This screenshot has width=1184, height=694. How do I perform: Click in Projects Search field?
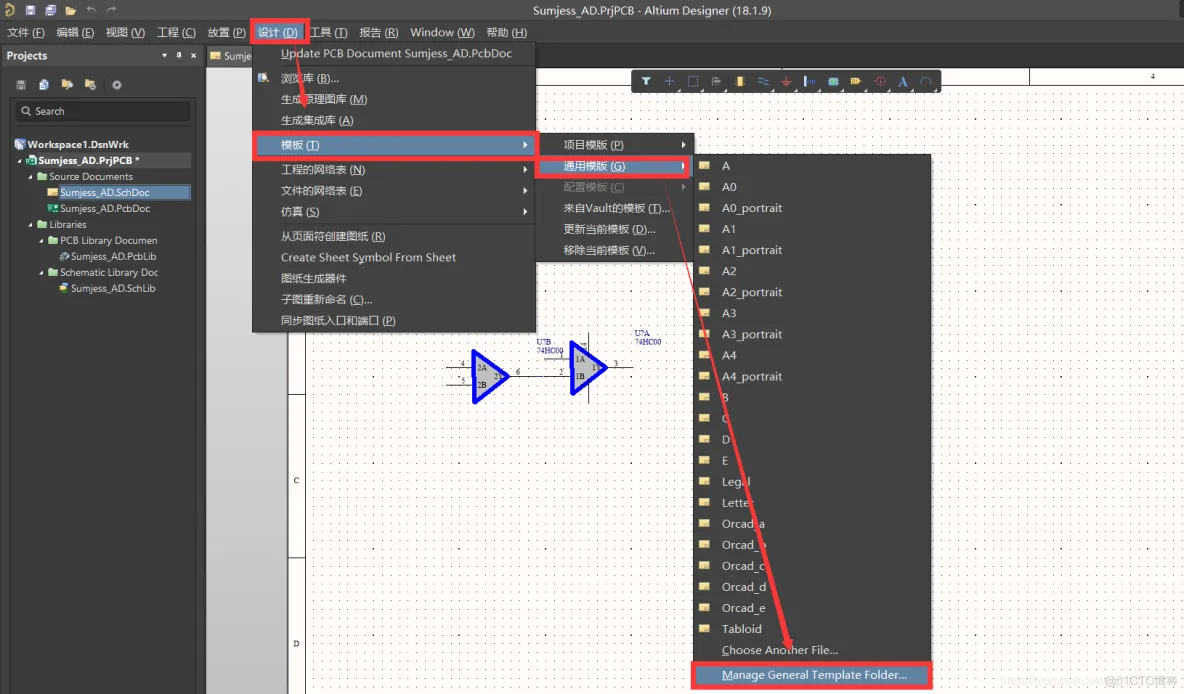(x=103, y=111)
